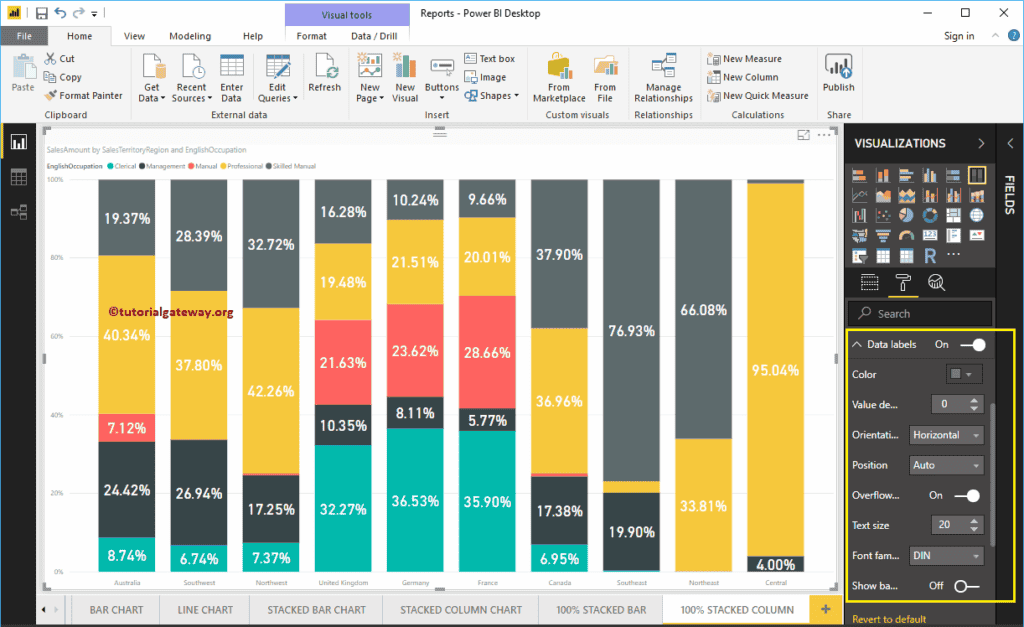Select the Gauge visualization icon

tap(906, 234)
